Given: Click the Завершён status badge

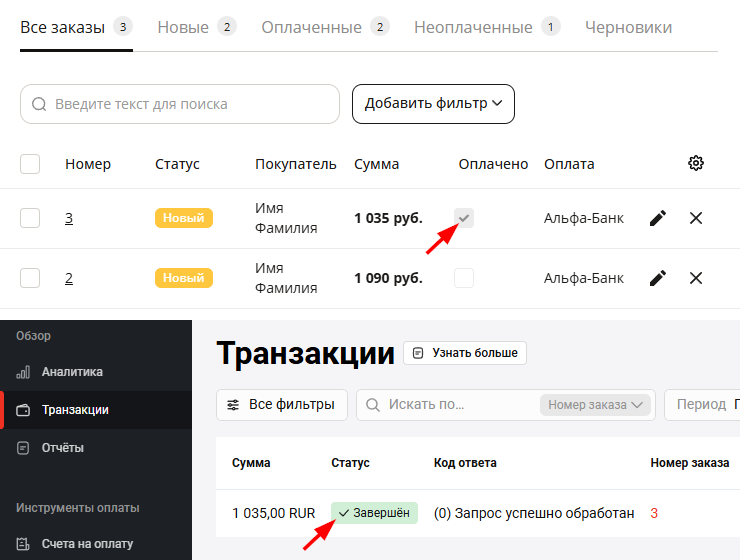Looking at the screenshot, I should [x=374, y=513].
